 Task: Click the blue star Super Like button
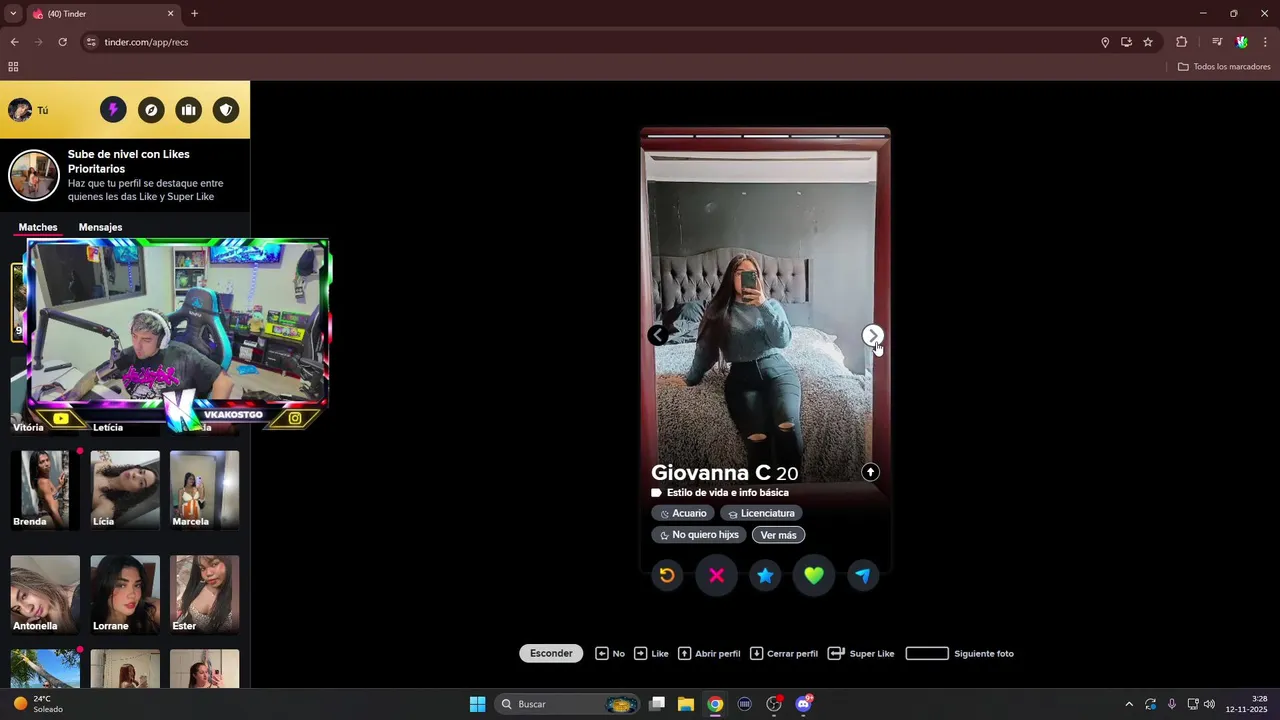[x=765, y=575]
